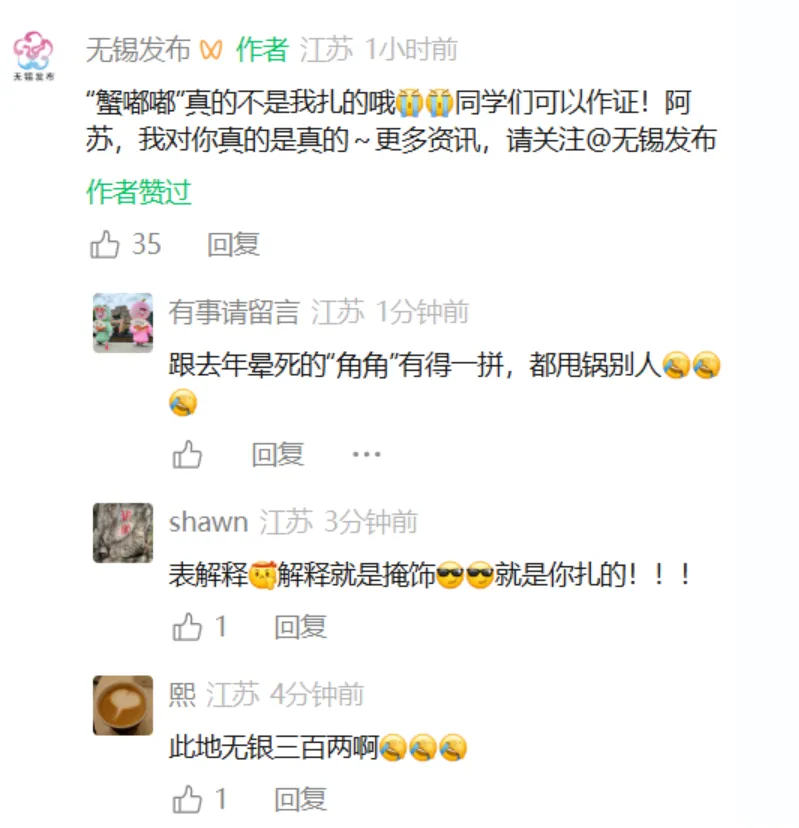Screen dimensions: 799x828
Task: Like the 无锡发布 author comment
Action: click(105, 244)
